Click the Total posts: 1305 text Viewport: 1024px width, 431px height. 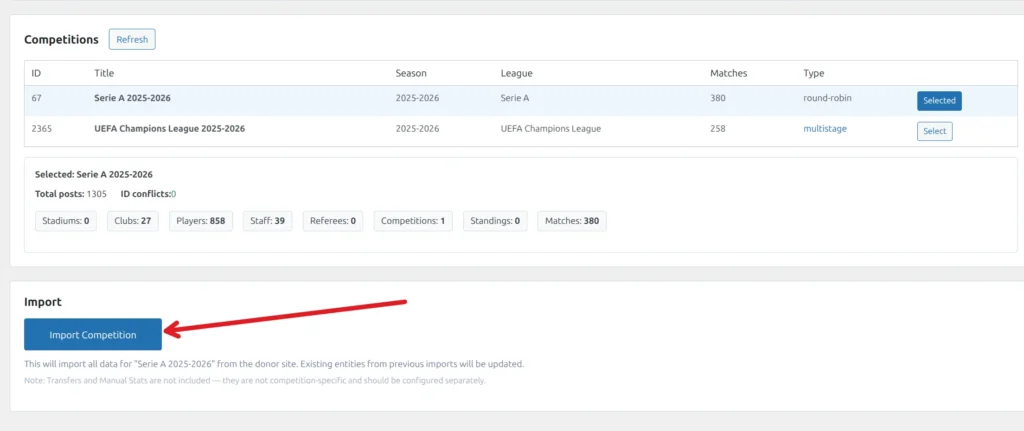click(71, 194)
